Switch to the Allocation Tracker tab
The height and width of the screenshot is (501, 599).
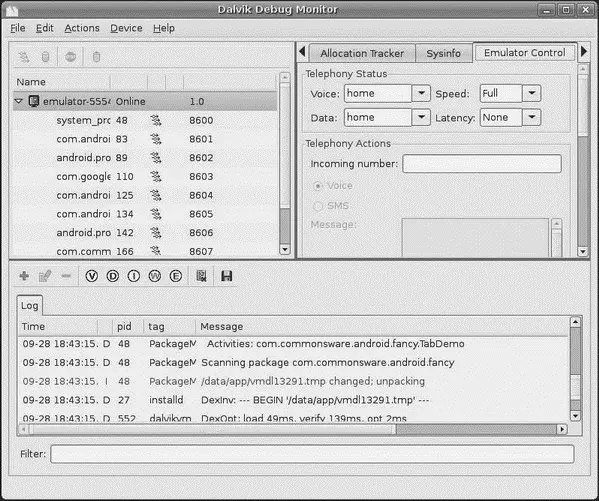tap(362, 53)
